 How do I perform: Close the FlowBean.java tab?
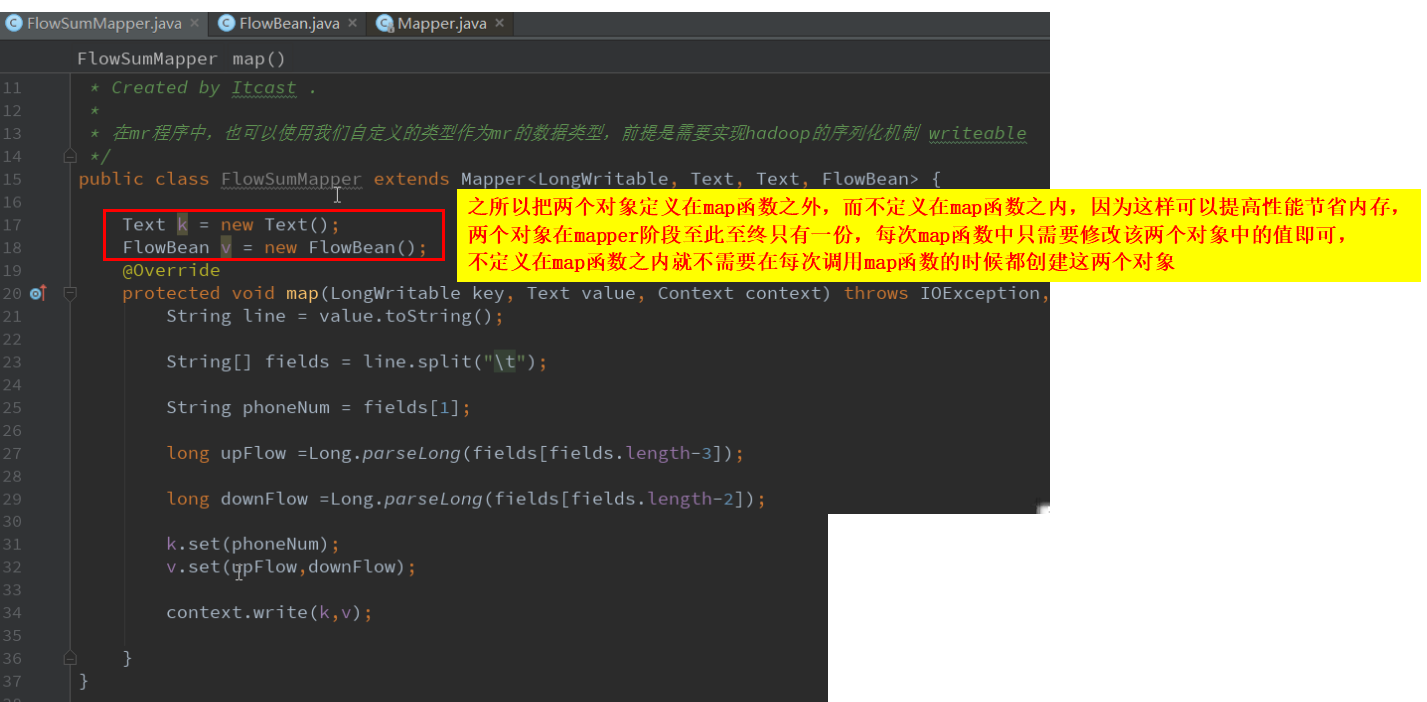(x=352, y=22)
